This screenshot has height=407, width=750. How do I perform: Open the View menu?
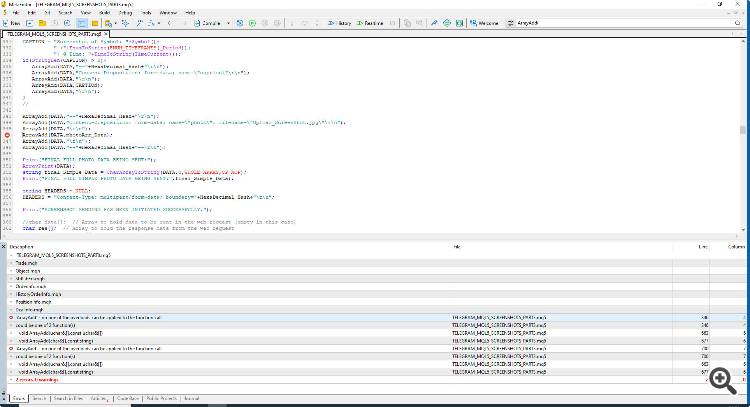[x=86, y=13]
